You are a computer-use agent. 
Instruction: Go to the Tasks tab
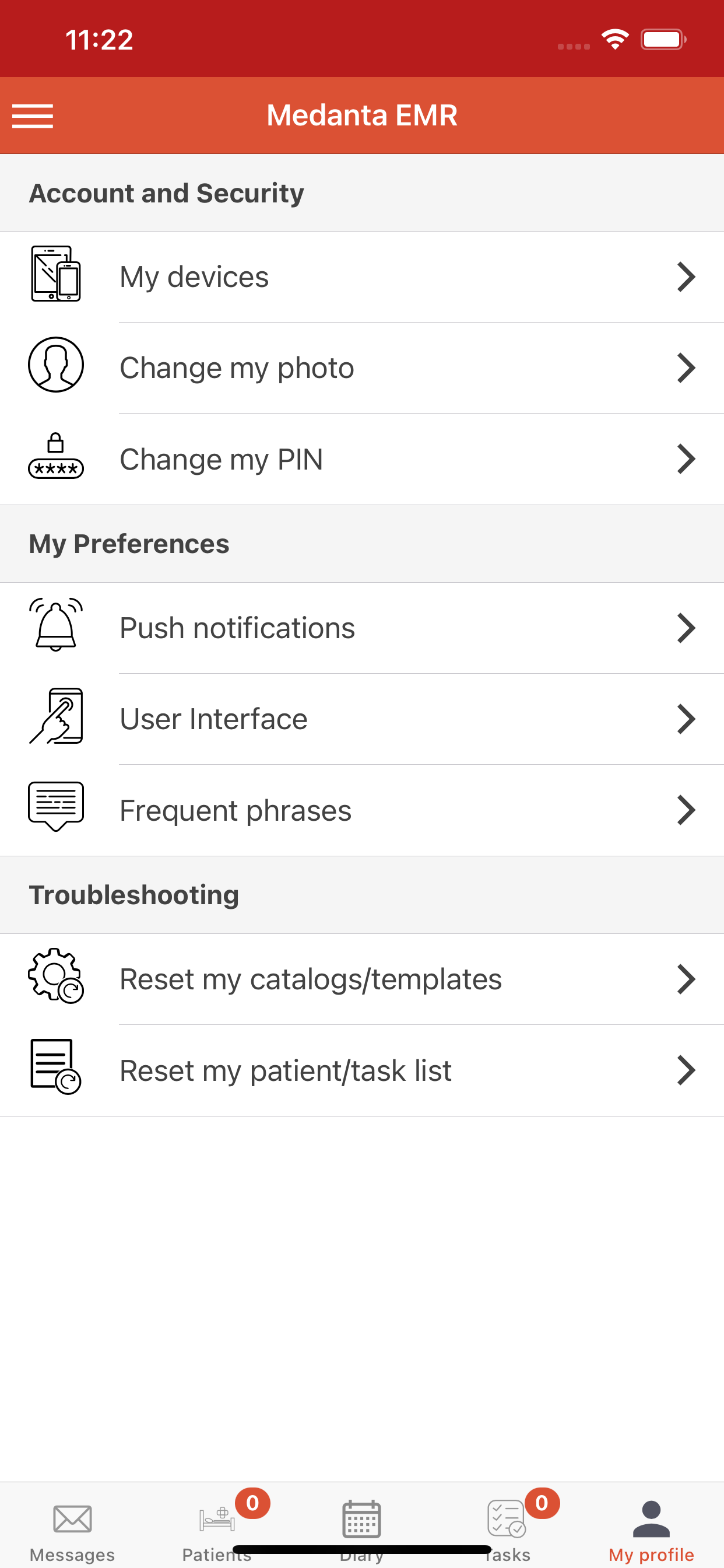point(507,1528)
